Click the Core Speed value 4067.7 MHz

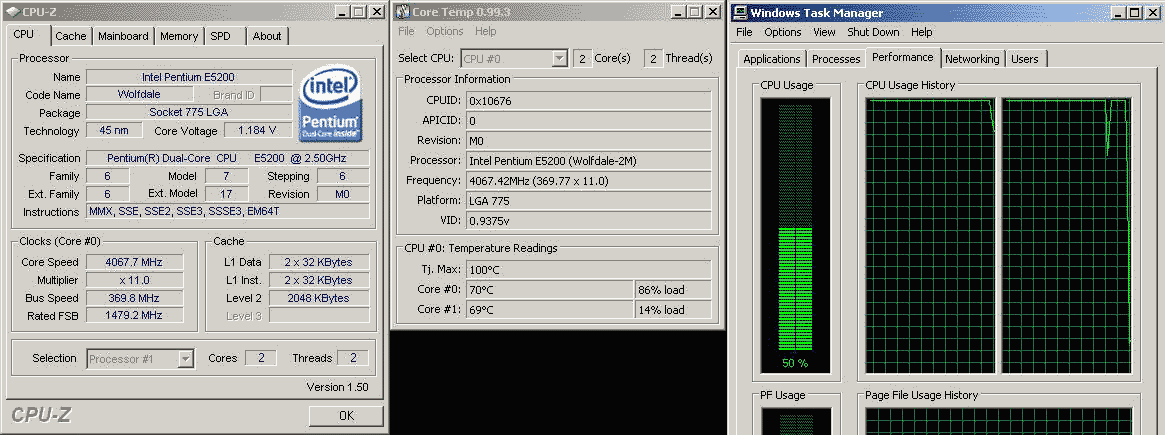(x=134, y=262)
